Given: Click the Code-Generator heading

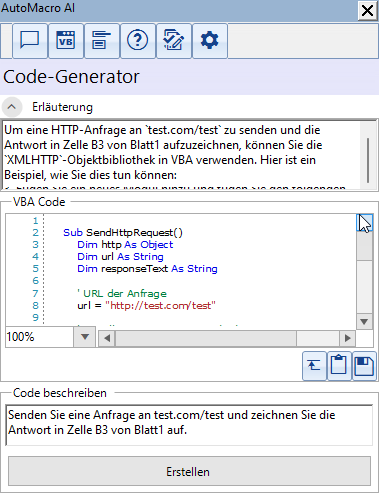Looking at the screenshot, I should pyautogui.click(x=71, y=77).
